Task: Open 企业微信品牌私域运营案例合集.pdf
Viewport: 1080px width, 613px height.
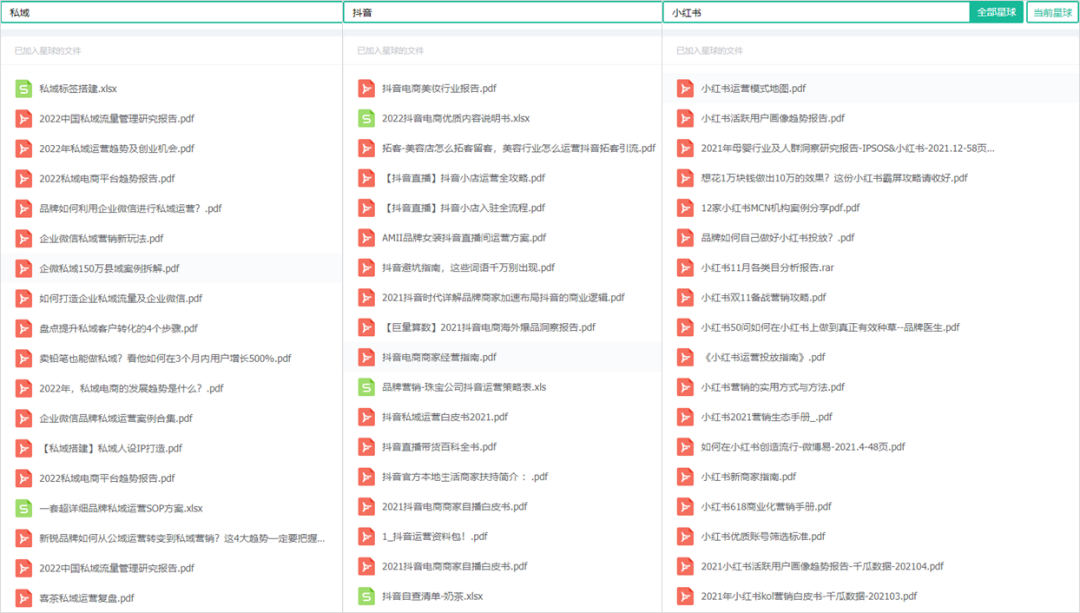Action: pos(116,418)
